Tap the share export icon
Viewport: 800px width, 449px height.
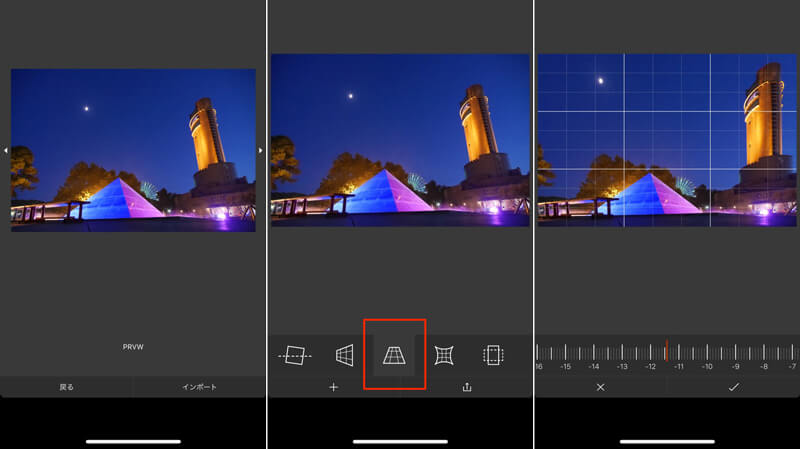coord(466,387)
